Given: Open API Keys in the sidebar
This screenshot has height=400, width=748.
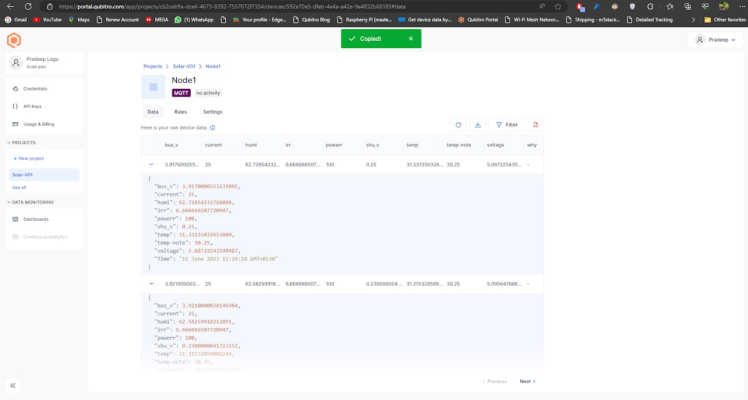Looking at the screenshot, I should 32,106.
